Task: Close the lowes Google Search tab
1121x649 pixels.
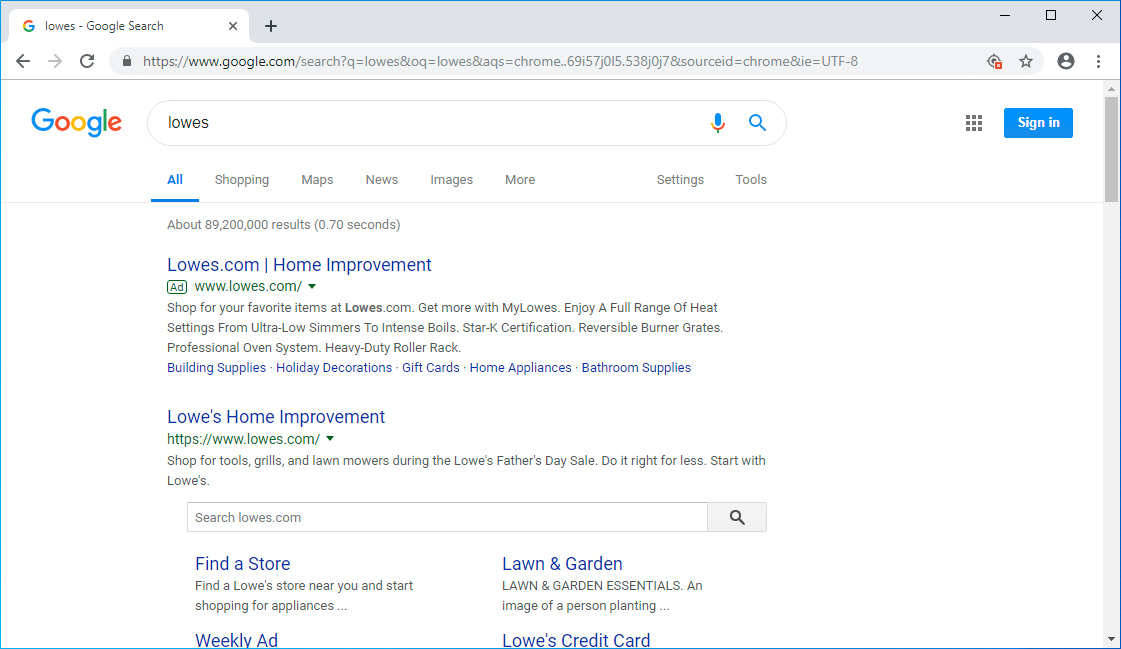Action: point(233,26)
